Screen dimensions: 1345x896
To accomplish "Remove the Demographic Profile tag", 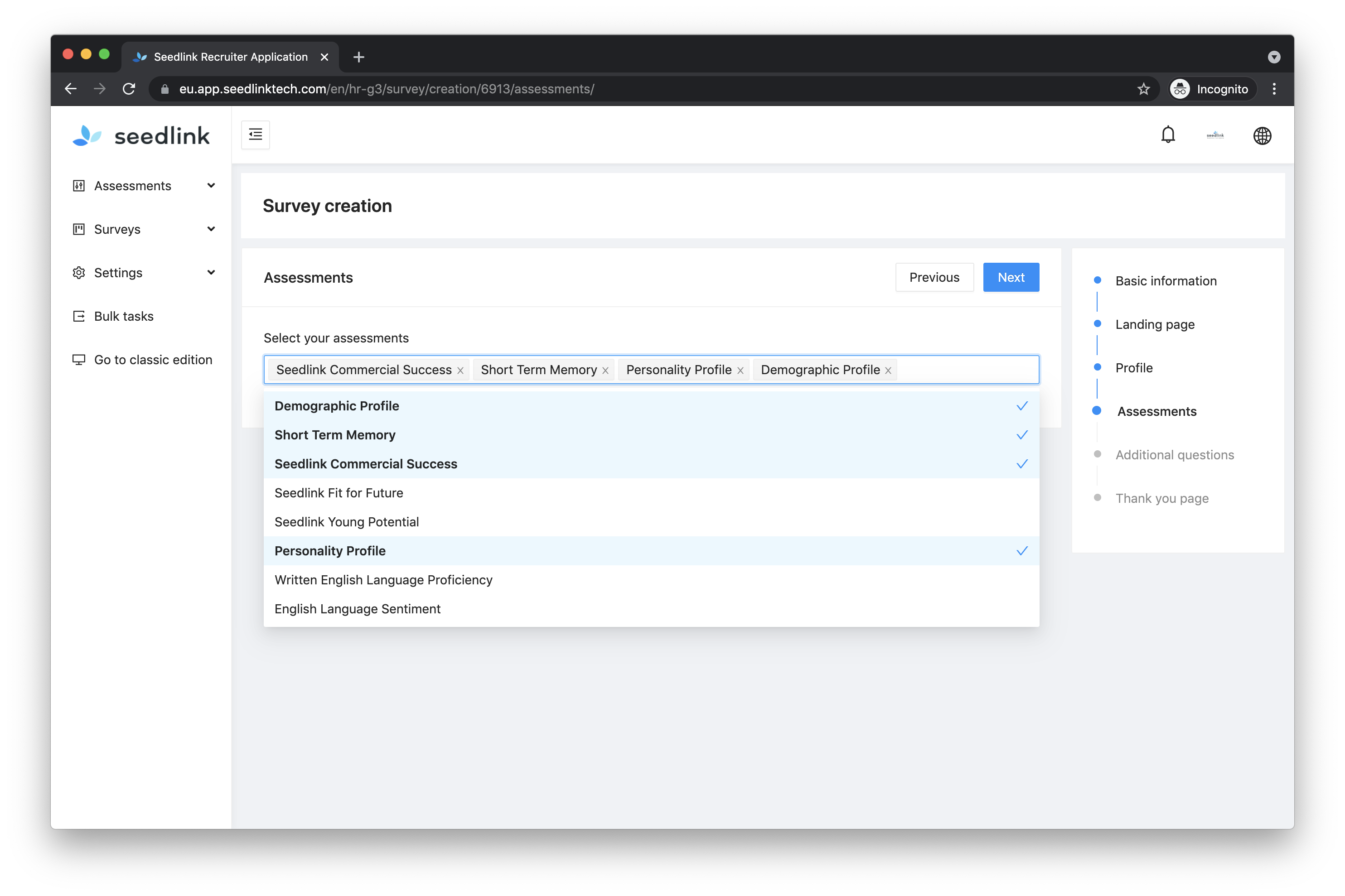I will click(888, 370).
